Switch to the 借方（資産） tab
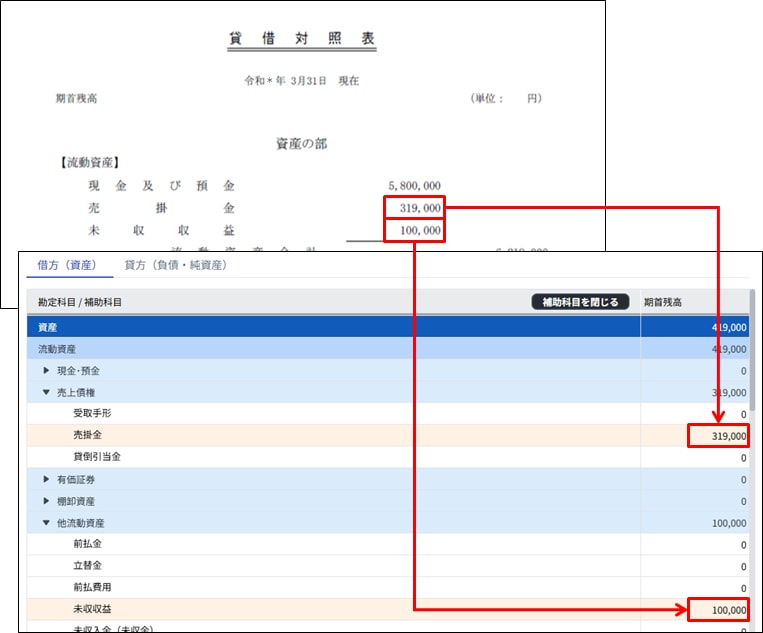 (68, 265)
